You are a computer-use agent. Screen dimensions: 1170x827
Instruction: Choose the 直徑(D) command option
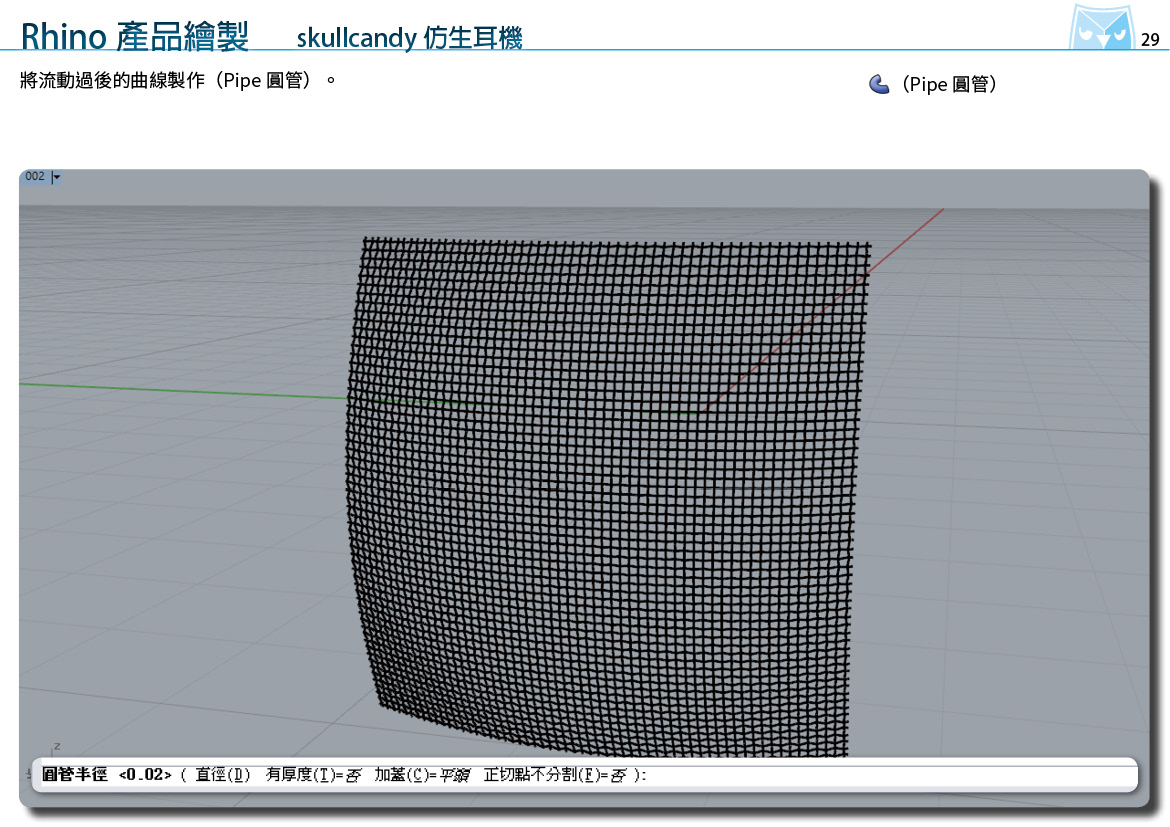tap(223, 775)
